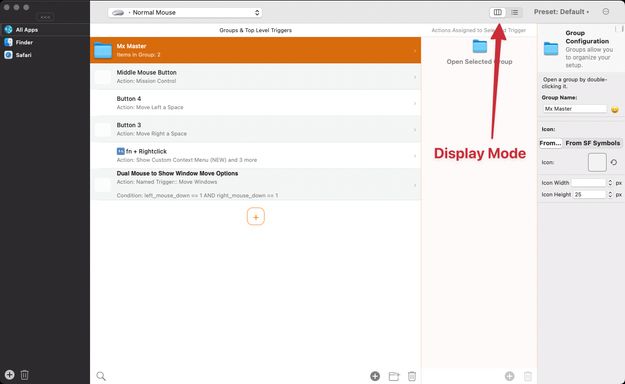Expand the chevron on the Middle Mouse Button row
The image size is (625, 384).
click(x=415, y=77)
